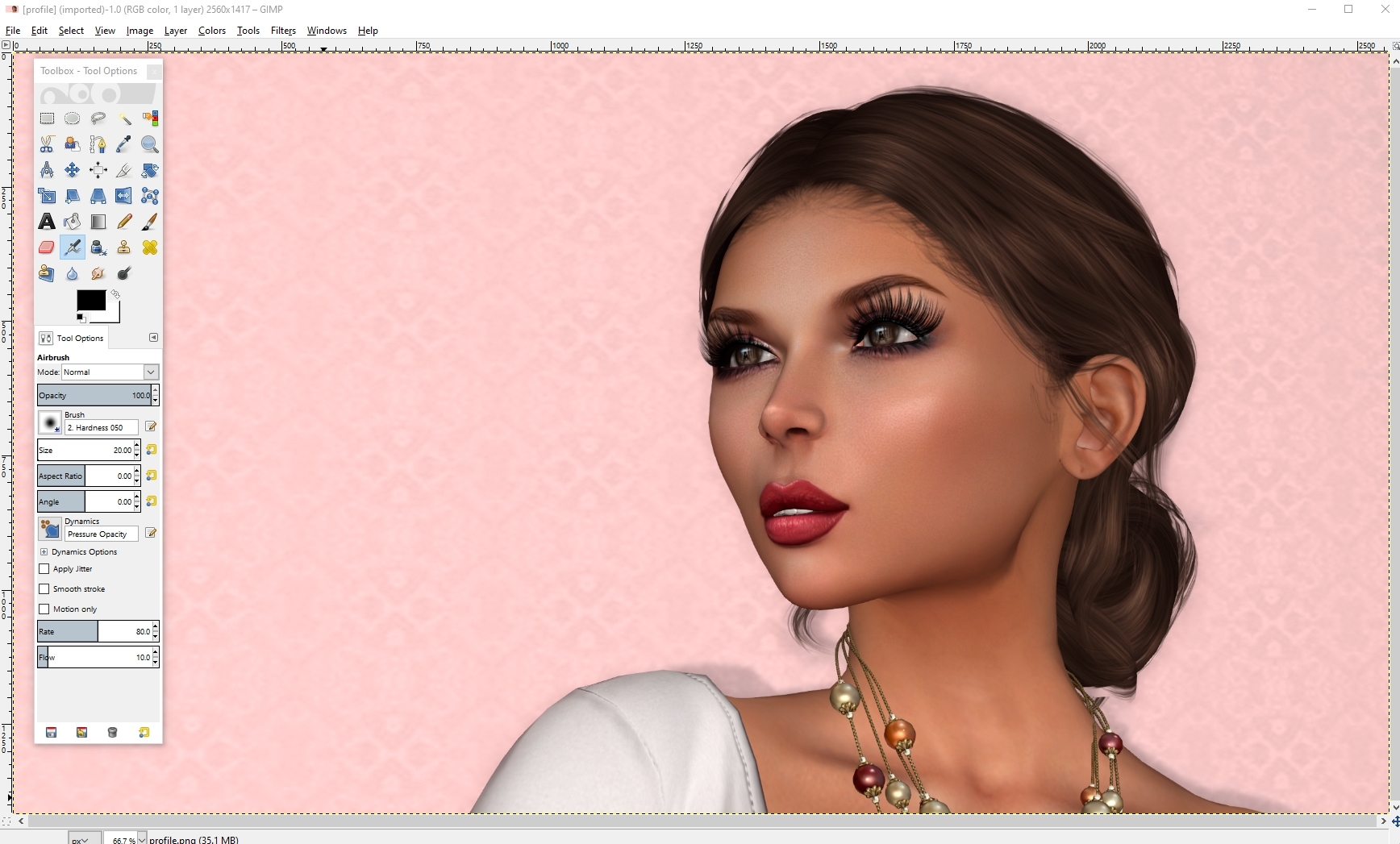The image size is (1400, 844).
Task: Open the File menu
Action: (x=13, y=31)
